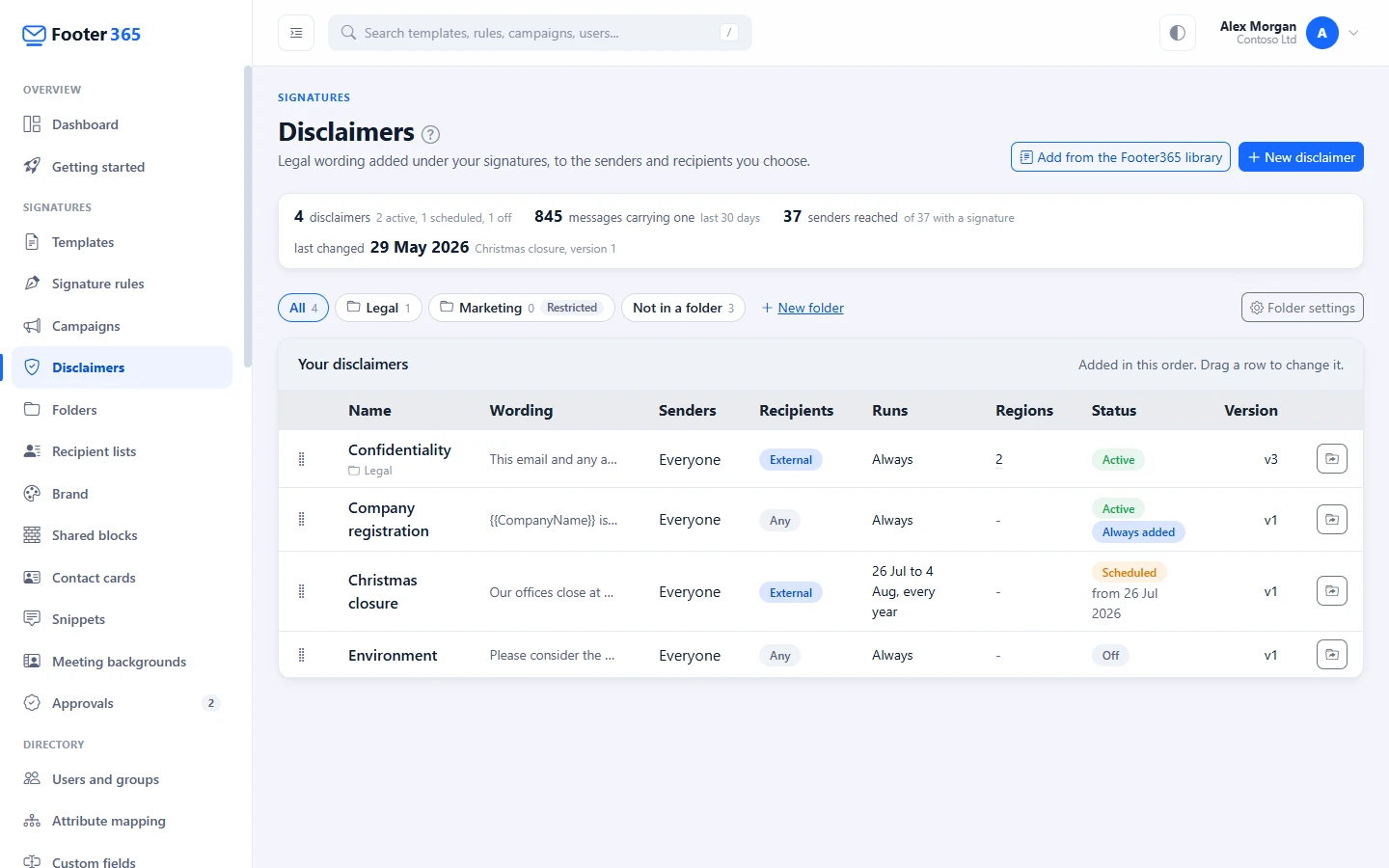Click the '26 Jul to 4 Aug, every year' cell
This screenshot has width=1389, height=868.
tap(904, 591)
